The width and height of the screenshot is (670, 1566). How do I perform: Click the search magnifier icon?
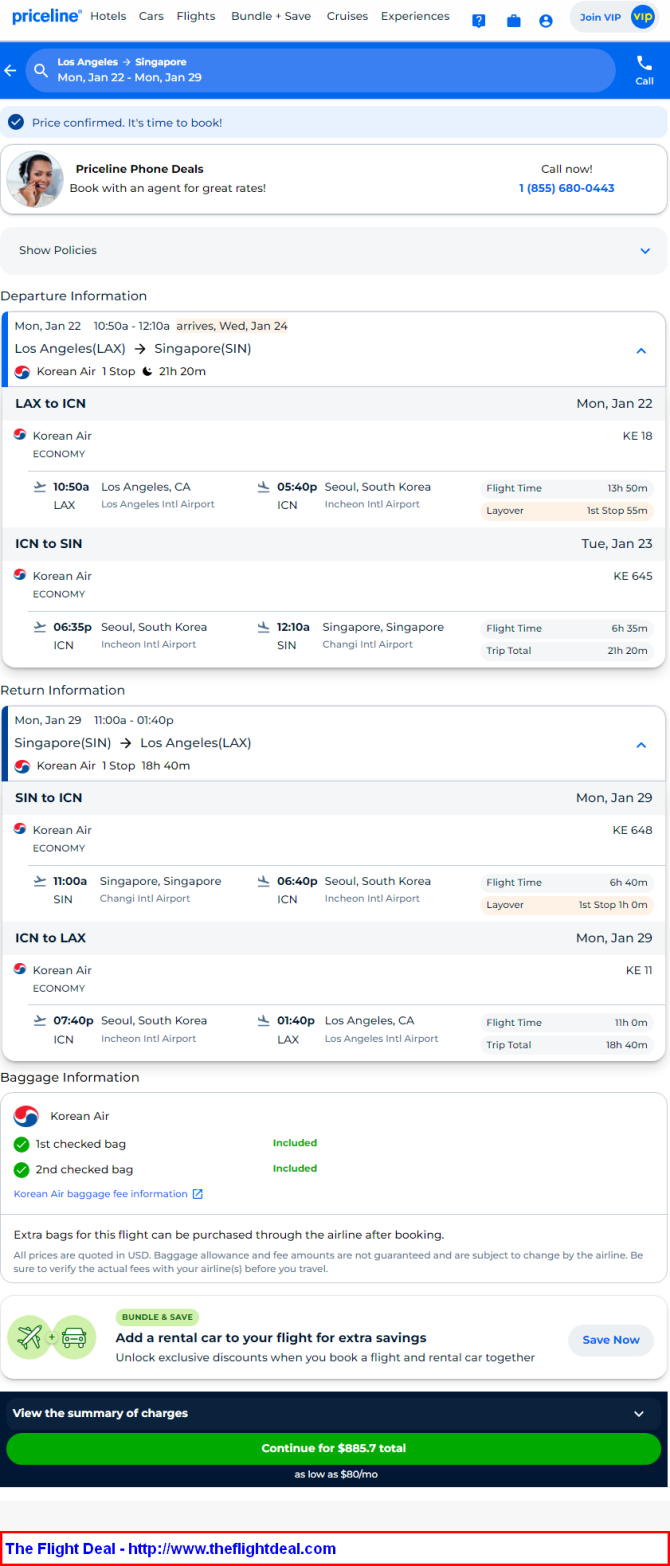pyautogui.click(x=41, y=70)
